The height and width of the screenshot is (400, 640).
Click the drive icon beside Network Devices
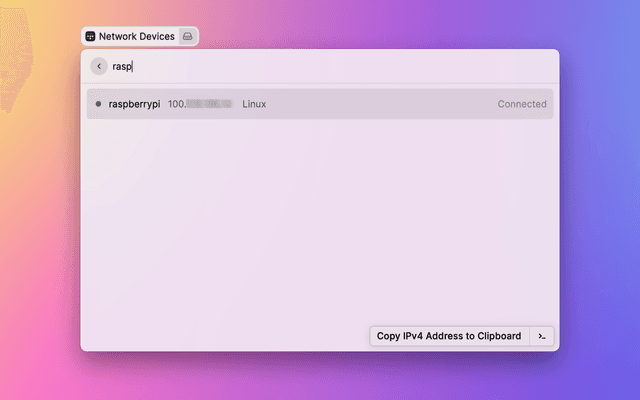(187, 36)
